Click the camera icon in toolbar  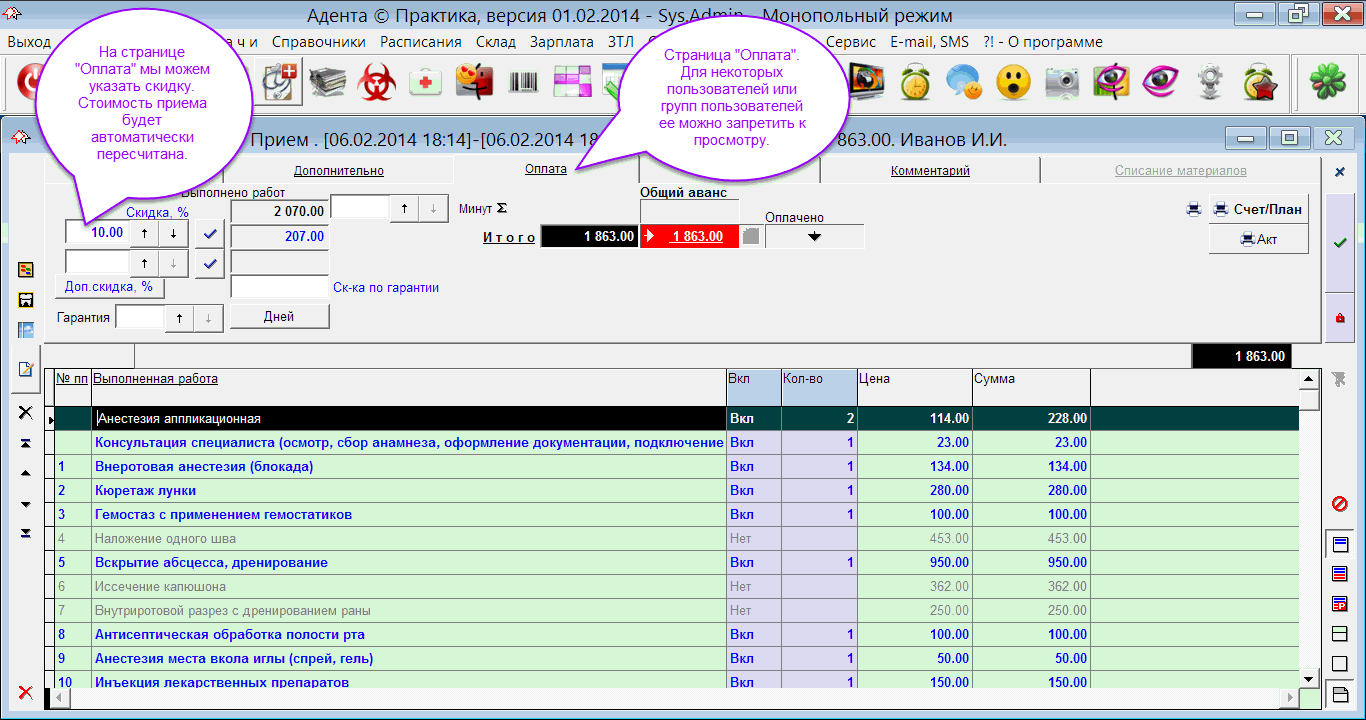pos(1060,82)
